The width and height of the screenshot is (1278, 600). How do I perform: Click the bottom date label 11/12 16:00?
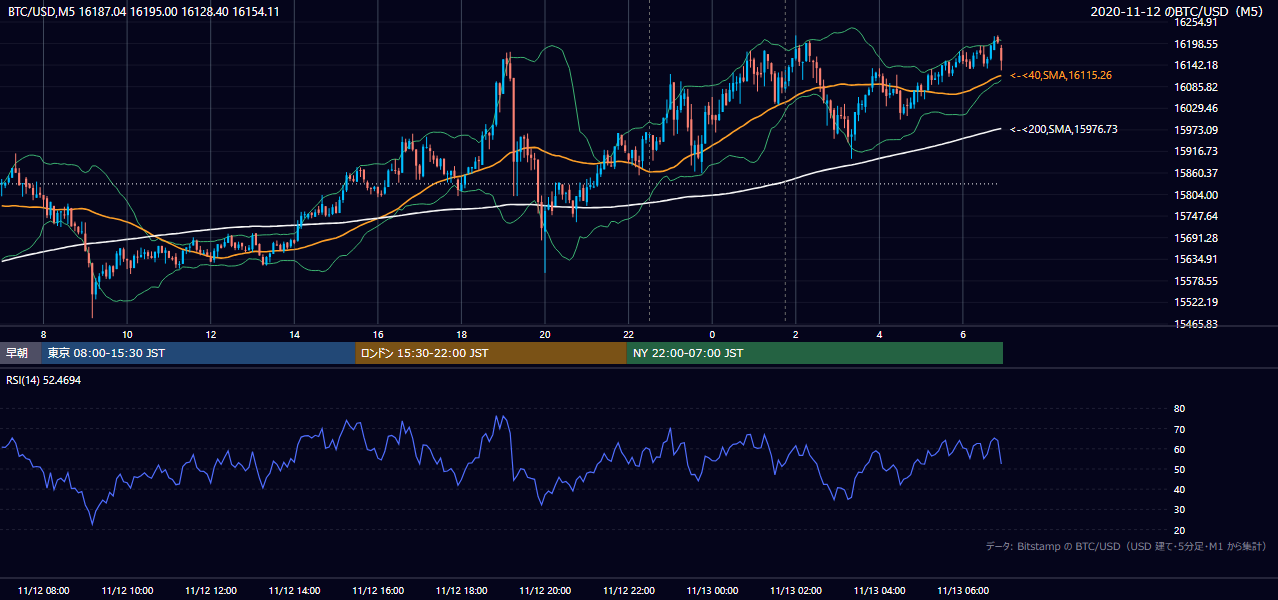point(378,591)
